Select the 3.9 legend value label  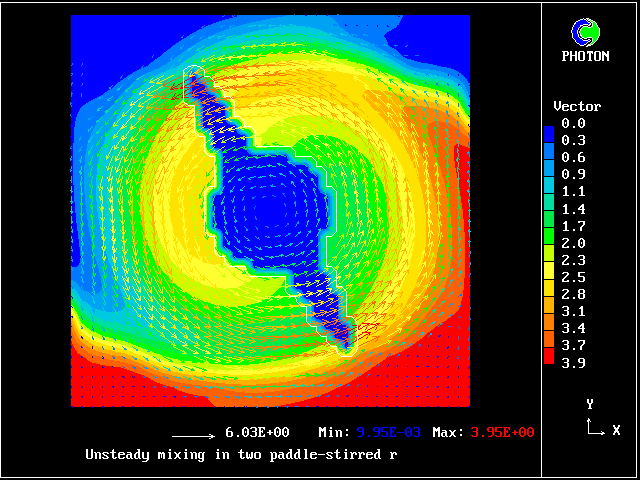pyautogui.click(x=573, y=363)
